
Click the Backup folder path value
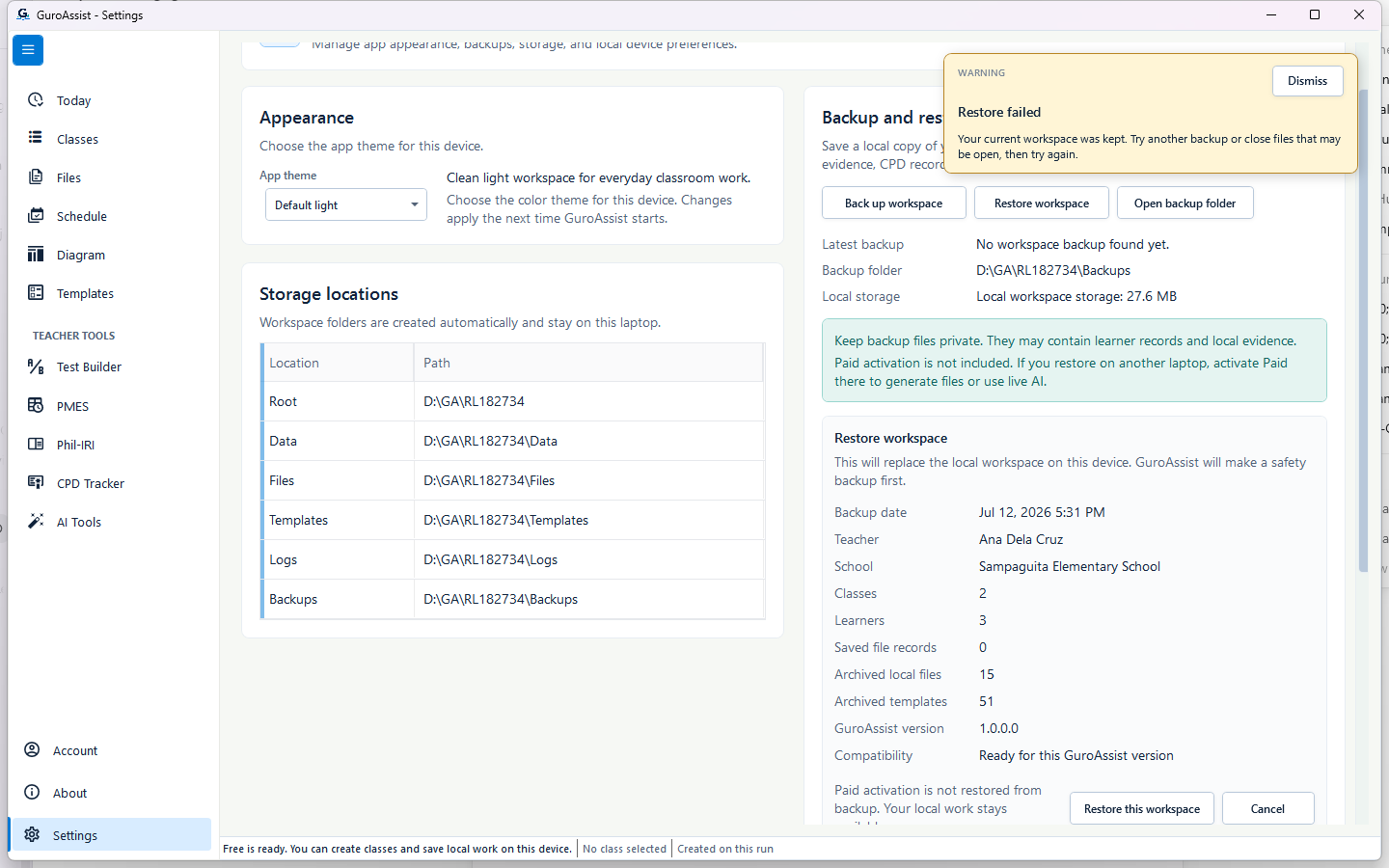tap(1053, 270)
